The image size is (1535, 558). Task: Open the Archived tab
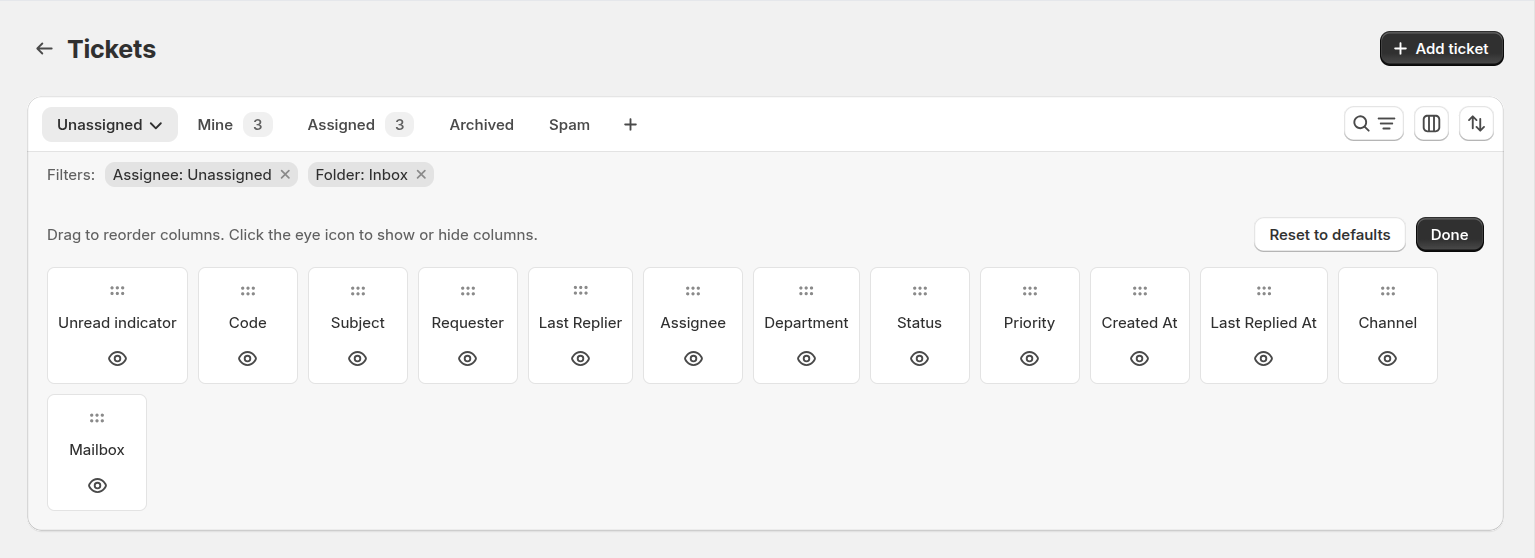pyautogui.click(x=481, y=125)
